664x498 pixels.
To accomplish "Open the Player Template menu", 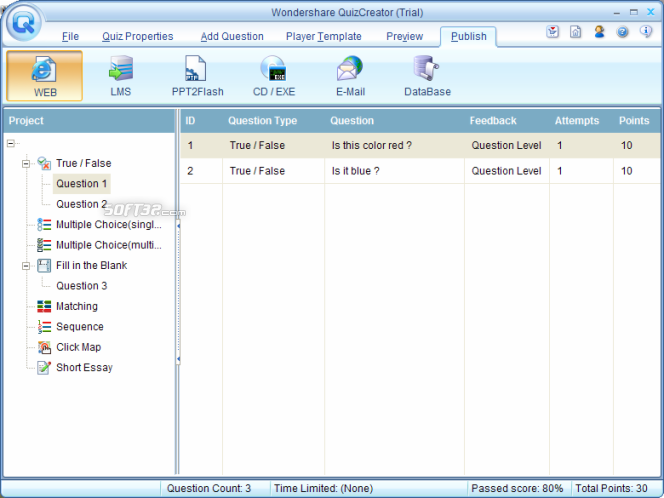I will [x=324, y=36].
